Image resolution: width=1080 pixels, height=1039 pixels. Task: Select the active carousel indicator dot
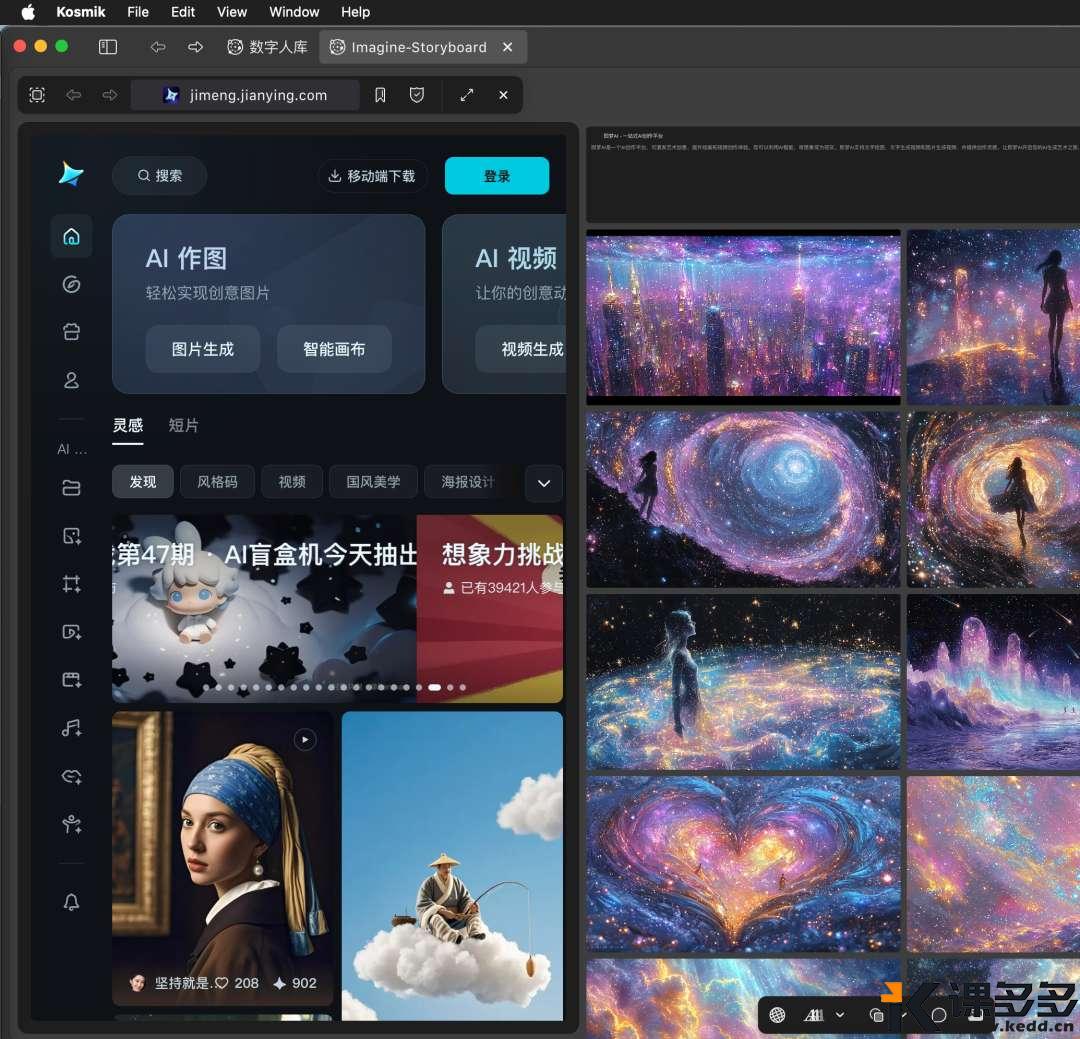(x=435, y=688)
